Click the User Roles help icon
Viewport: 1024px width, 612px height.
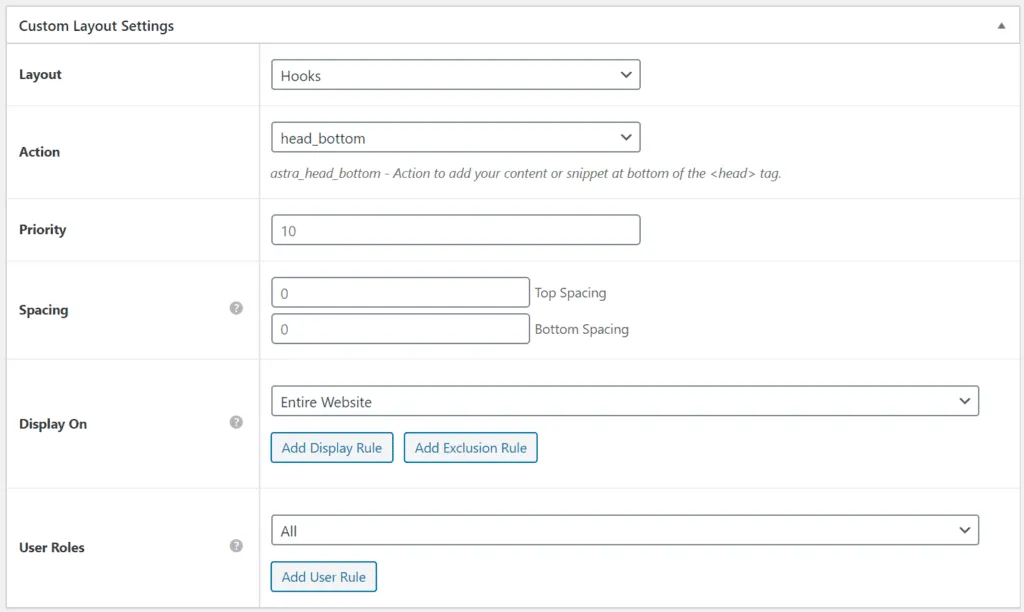(236, 546)
